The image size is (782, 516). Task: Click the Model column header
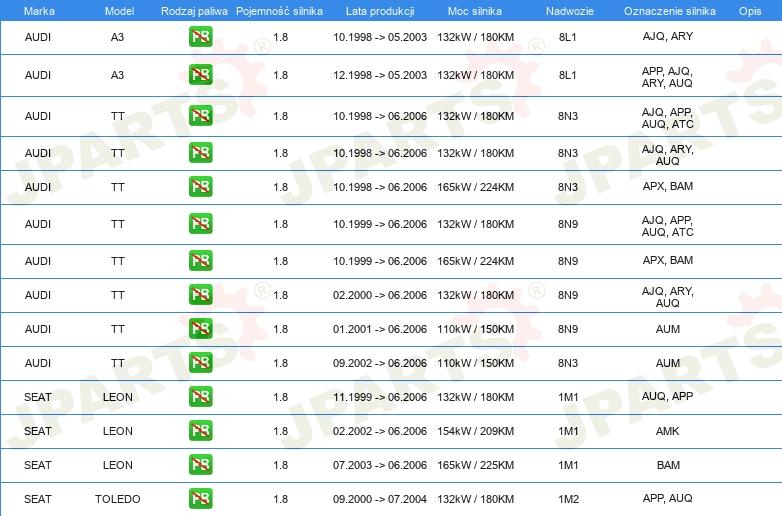pos(119,11)
